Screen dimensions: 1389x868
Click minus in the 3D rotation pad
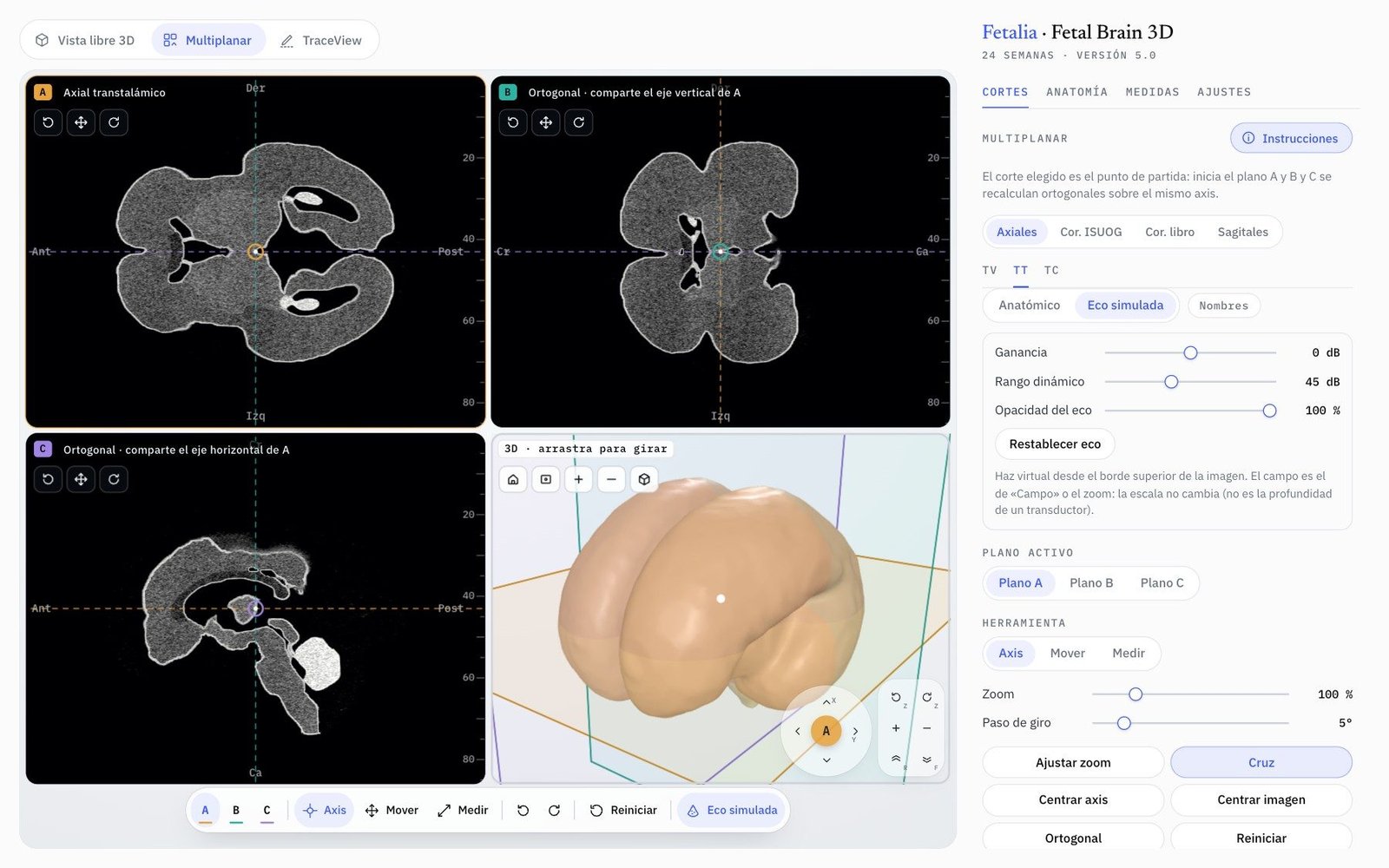(927, 728)
